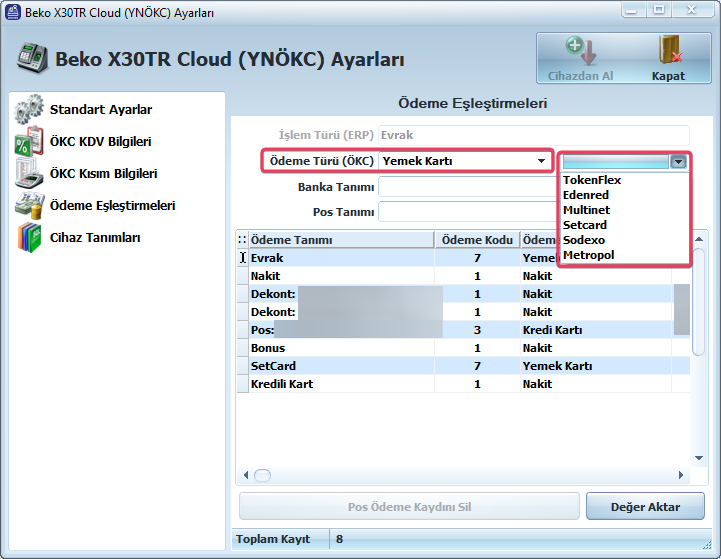Expand the Ödeme Türü (ÖKC) dropdown
Screen dimensions: 721x559
[541, 161]
